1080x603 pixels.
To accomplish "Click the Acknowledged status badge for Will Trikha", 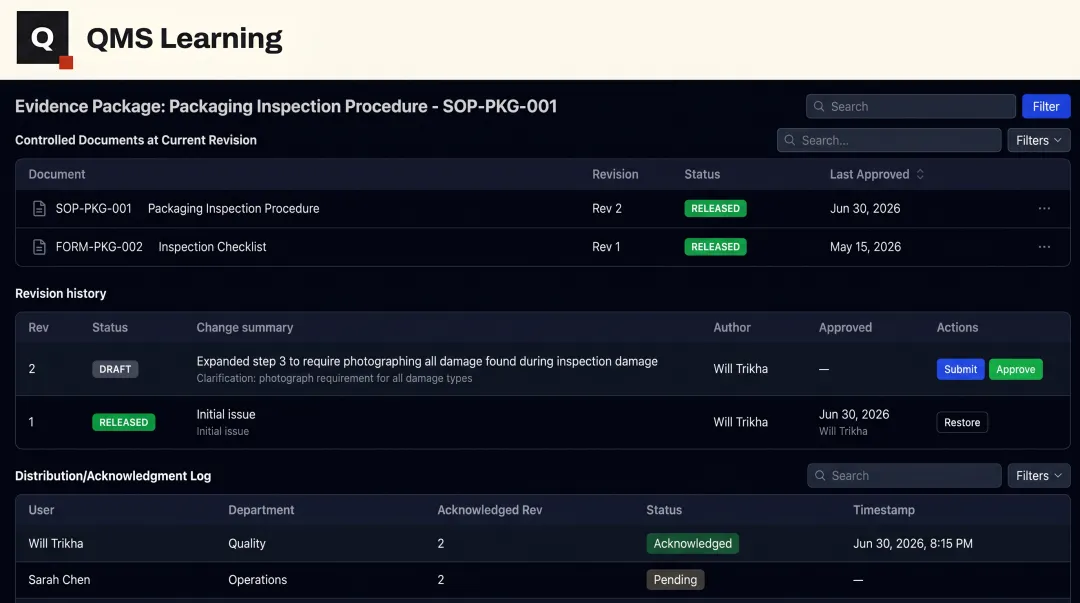I will point(692,544).
